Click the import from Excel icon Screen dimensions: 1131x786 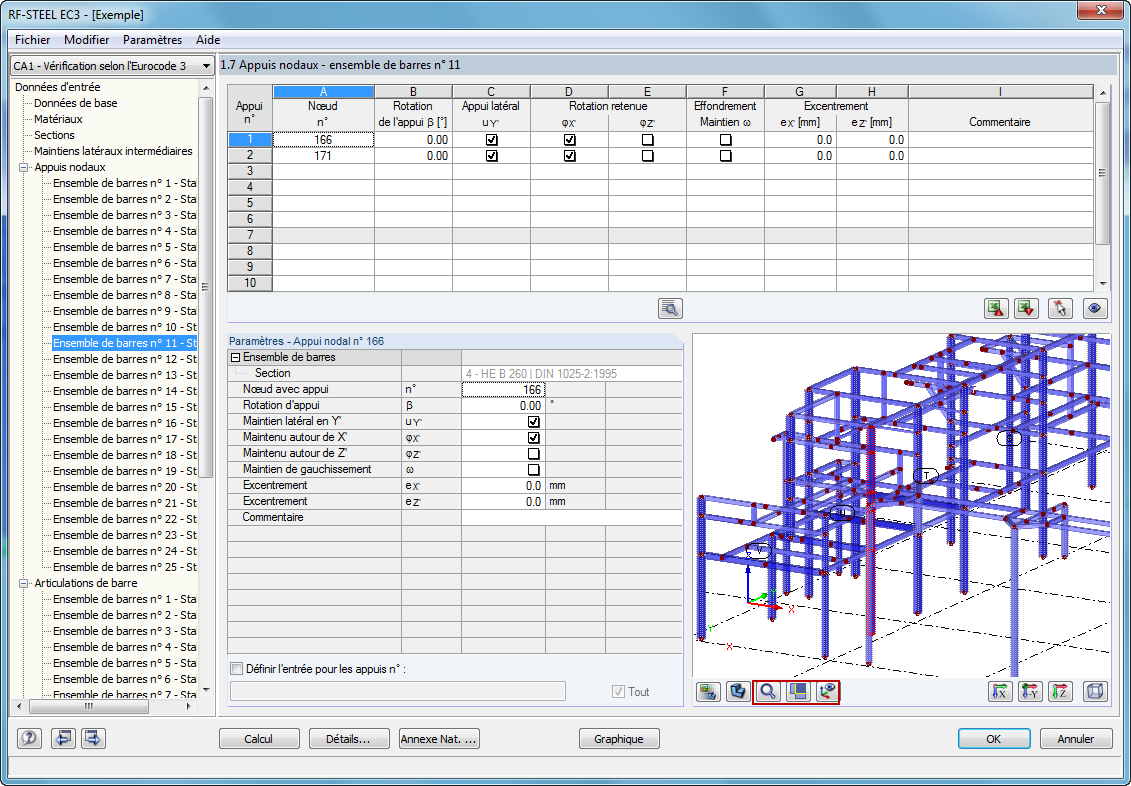click(1026, 309)
